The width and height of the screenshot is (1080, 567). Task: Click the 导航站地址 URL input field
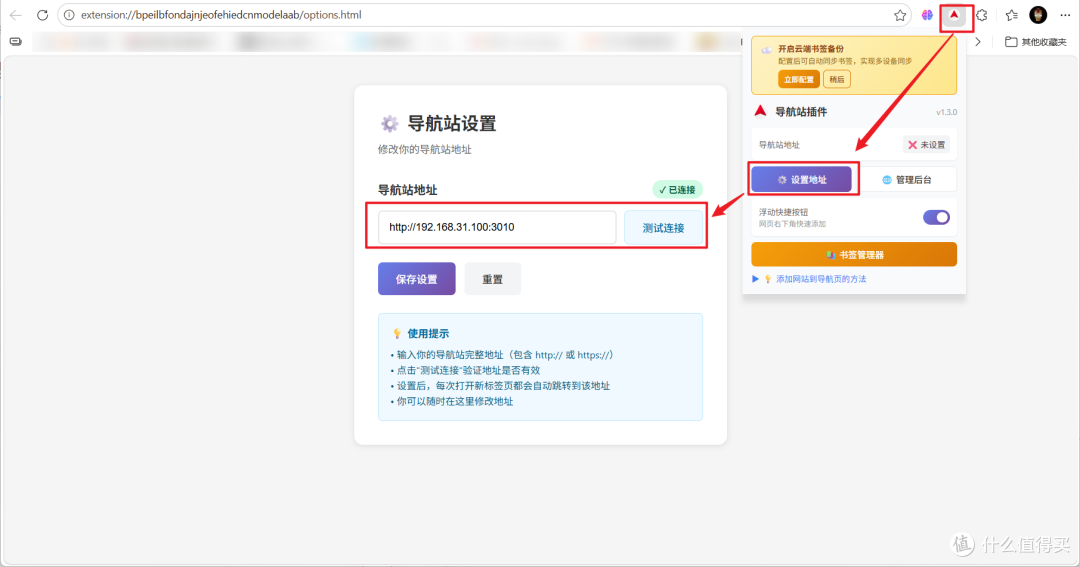point(497,227)
